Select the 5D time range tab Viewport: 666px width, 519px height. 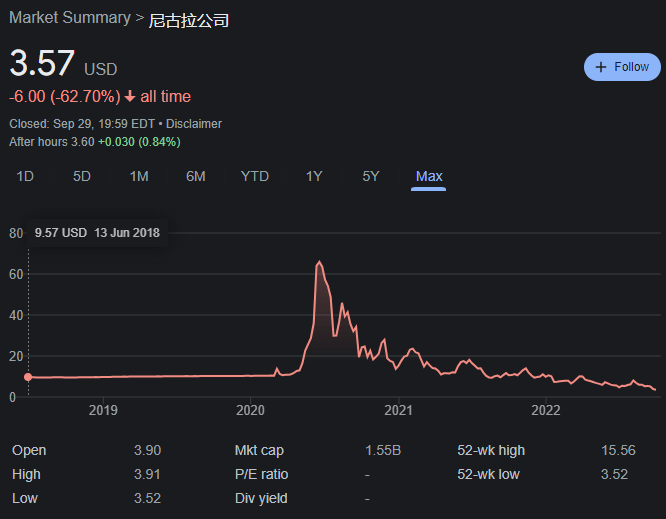coord(82,176)
